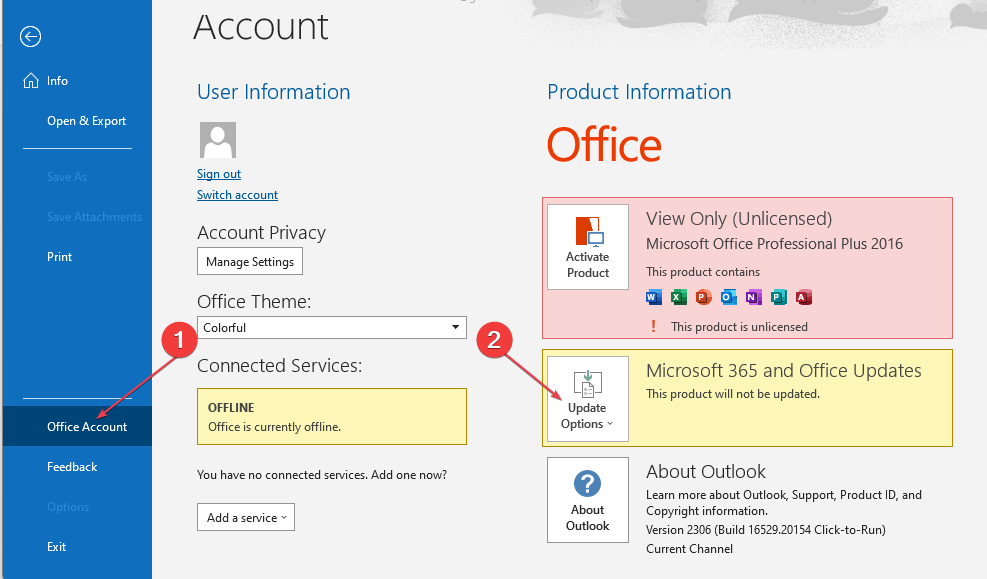Click the Excel app icon
The image size is (987, 579).
(x=679, y=297)
